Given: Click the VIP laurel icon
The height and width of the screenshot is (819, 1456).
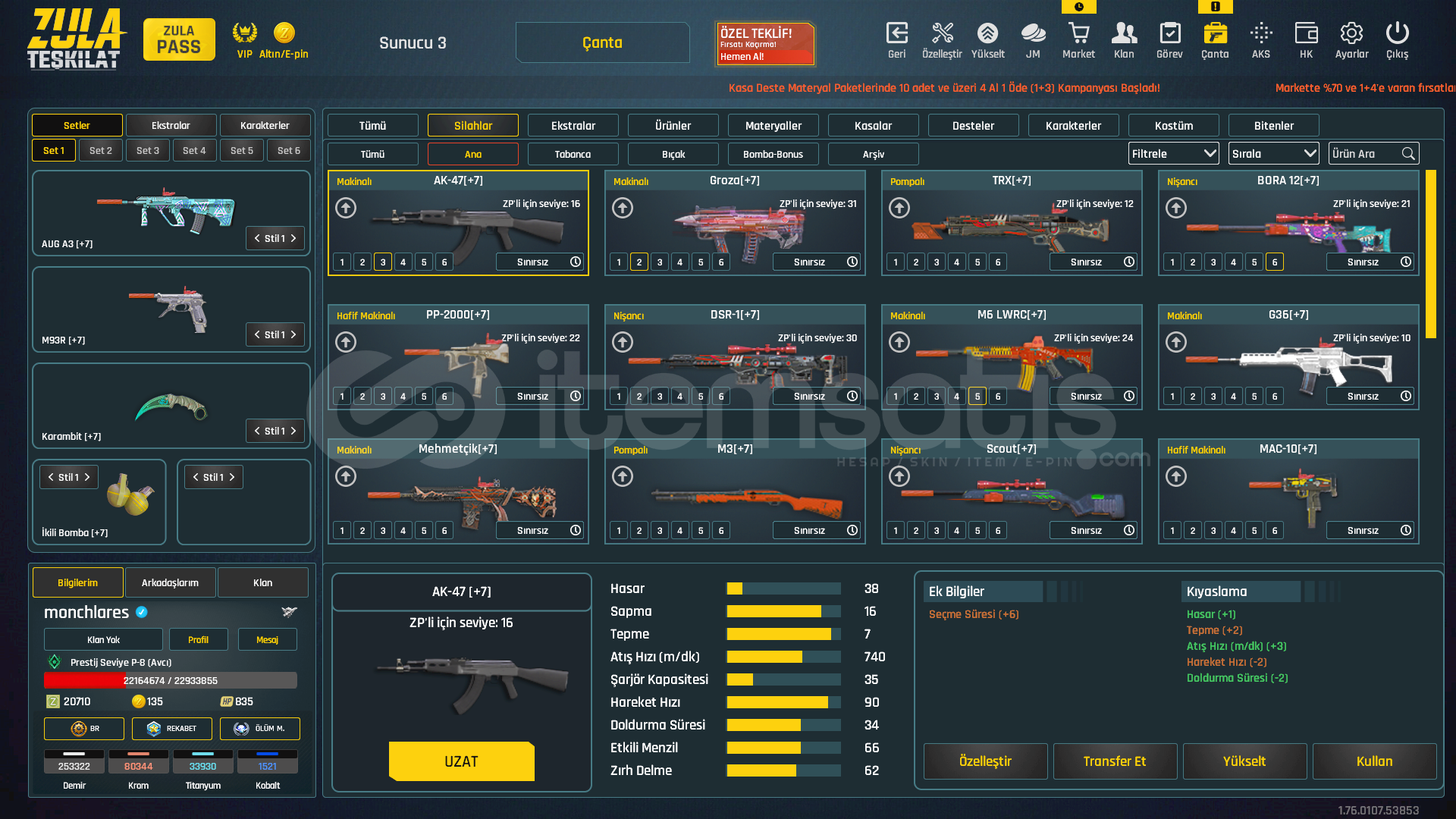Looking at the screenshot, I should point(244,33).
